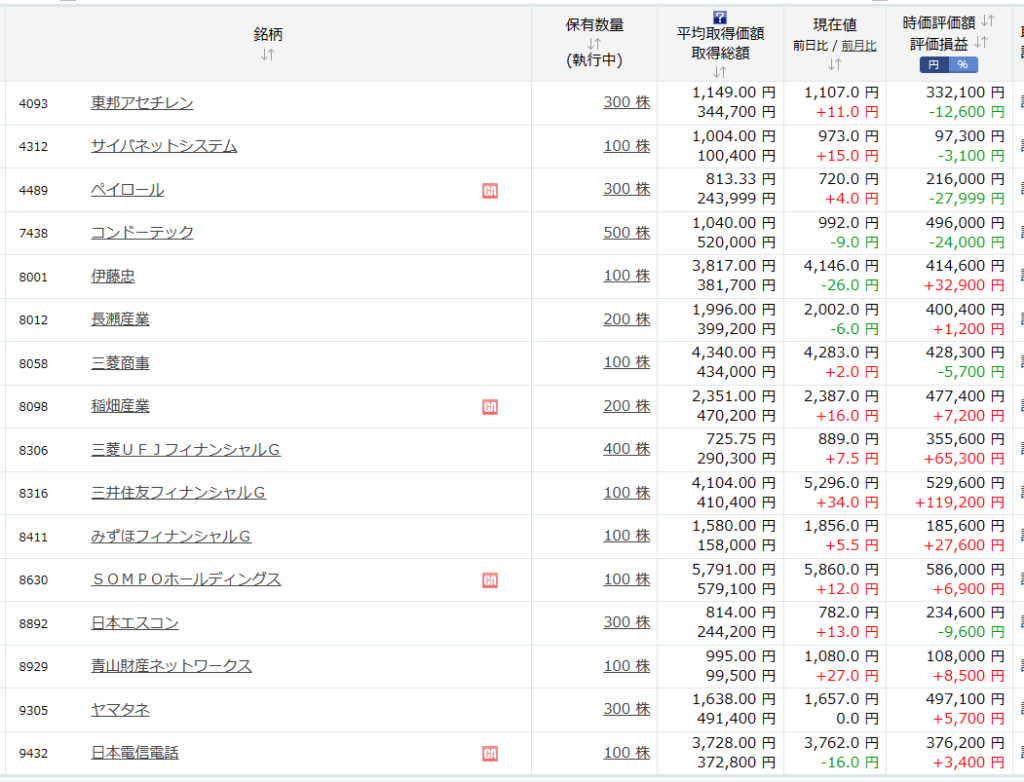Click 100 株 quantity for みずほフィナンシャルG
The width and height of the screenshot is (1024, 782).
(x=627, y=536)
